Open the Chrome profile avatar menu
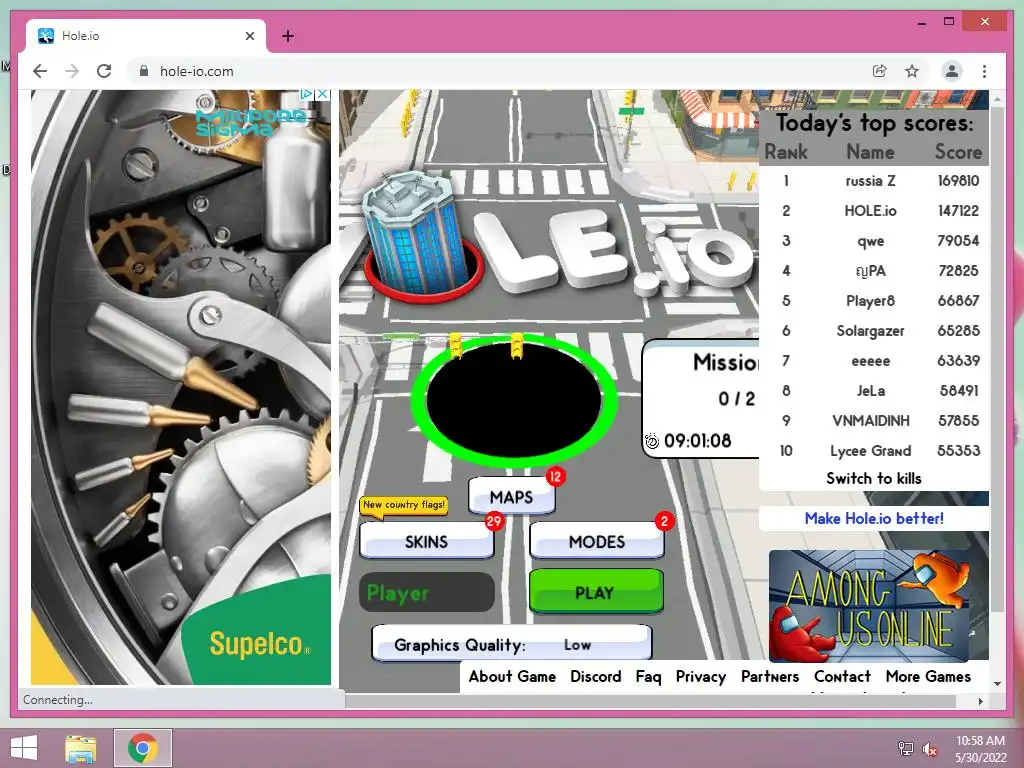Image resolution: width=1024 pixels, height=768 pixels. tap(952, 71)
